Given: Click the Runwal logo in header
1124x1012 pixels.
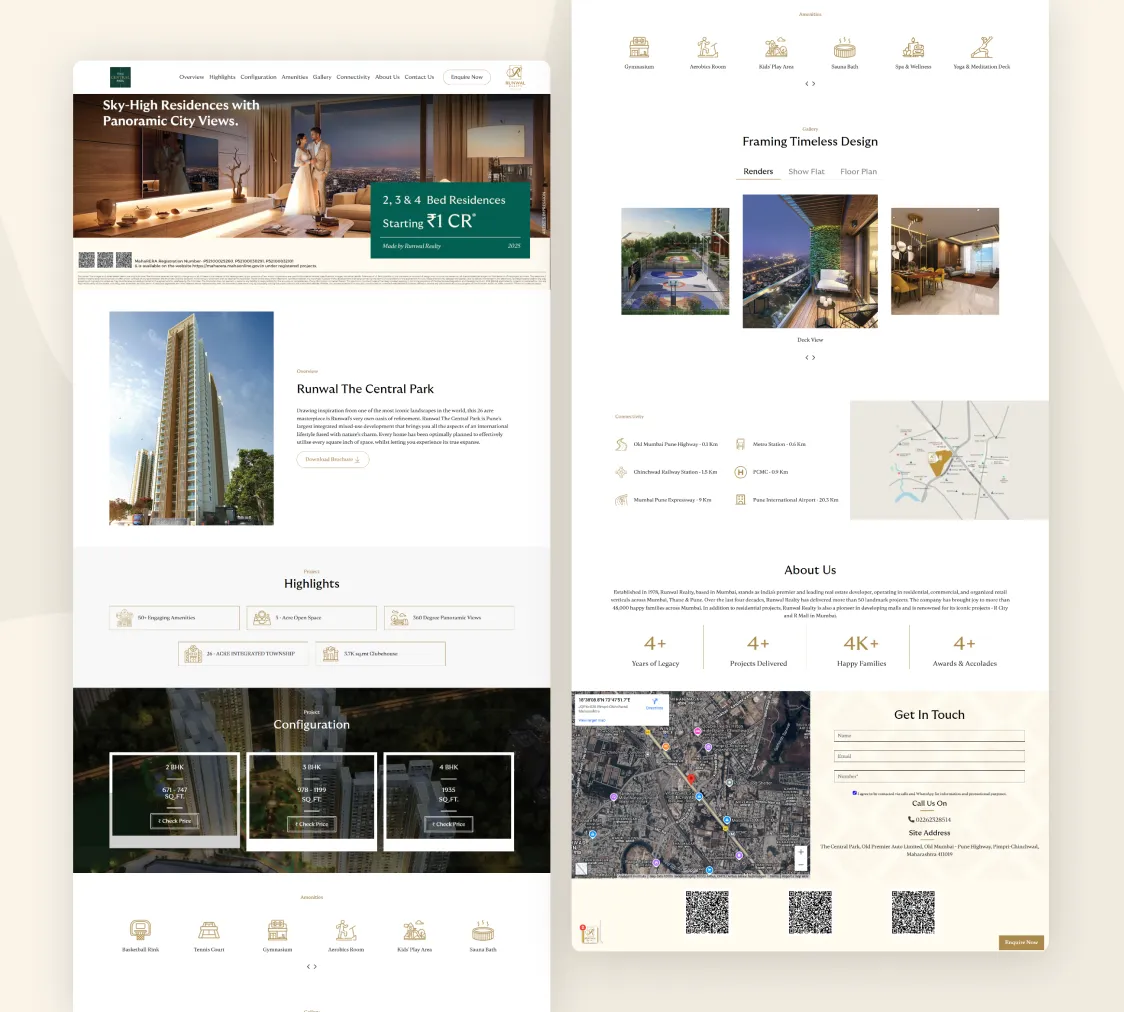Looking at the screenshot, I should pos(514,77).
